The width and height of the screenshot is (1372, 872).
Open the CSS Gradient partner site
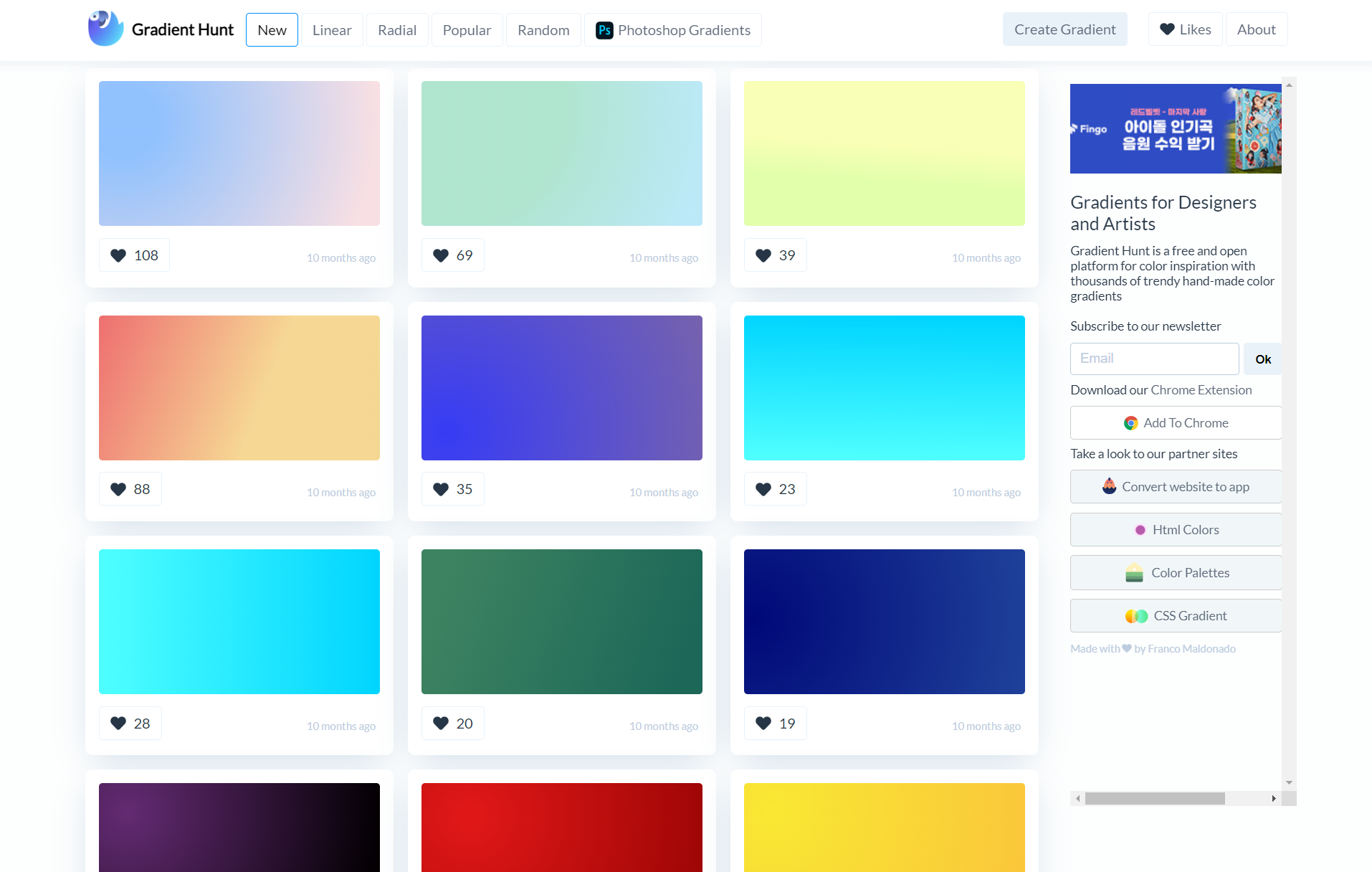point(1176,616)
